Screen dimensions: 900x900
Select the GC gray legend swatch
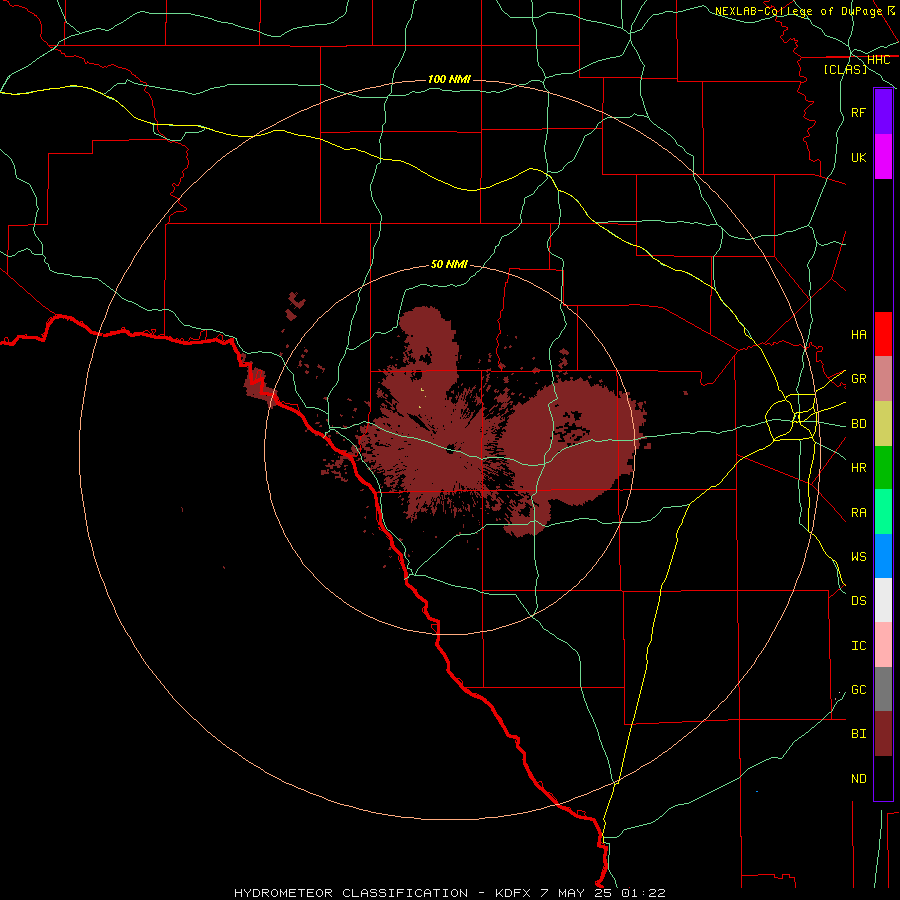883,689
